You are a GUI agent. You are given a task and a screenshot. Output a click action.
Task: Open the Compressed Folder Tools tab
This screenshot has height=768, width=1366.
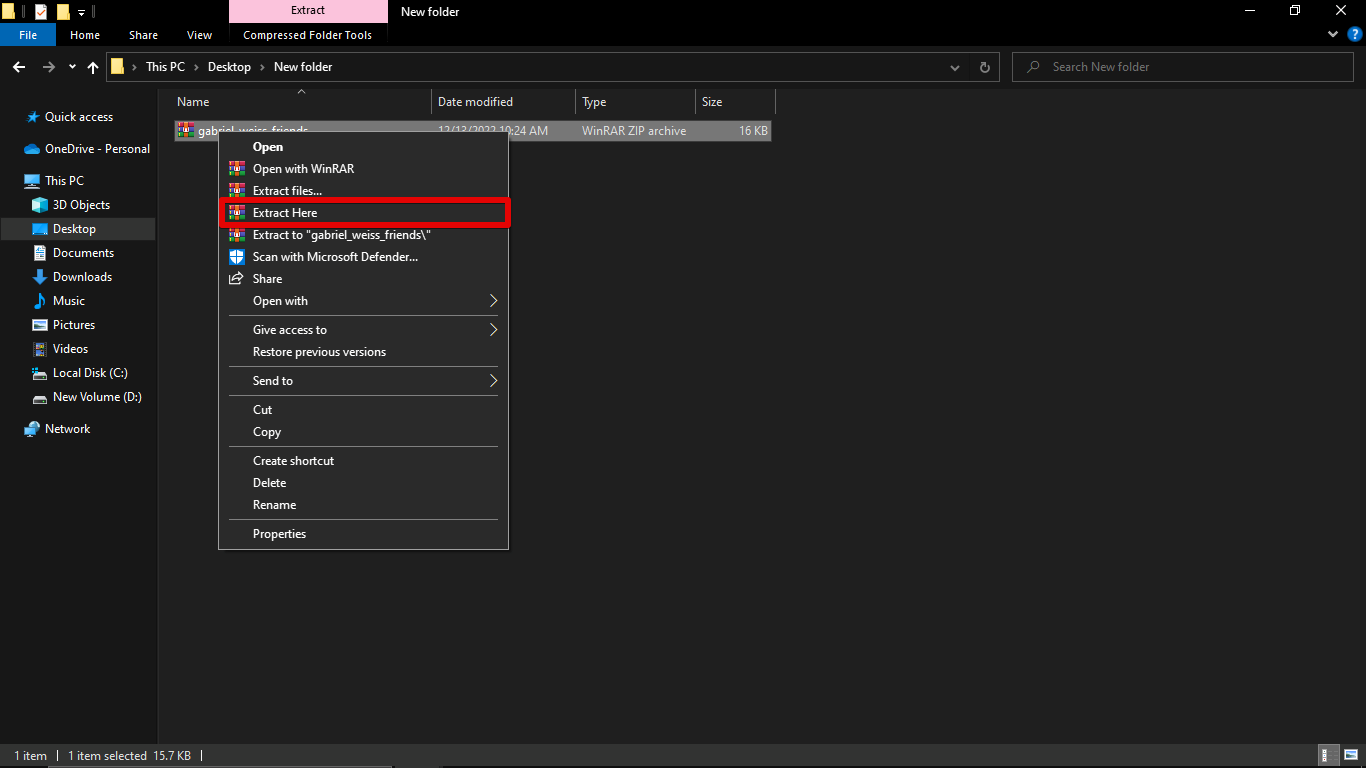[307, 35]
